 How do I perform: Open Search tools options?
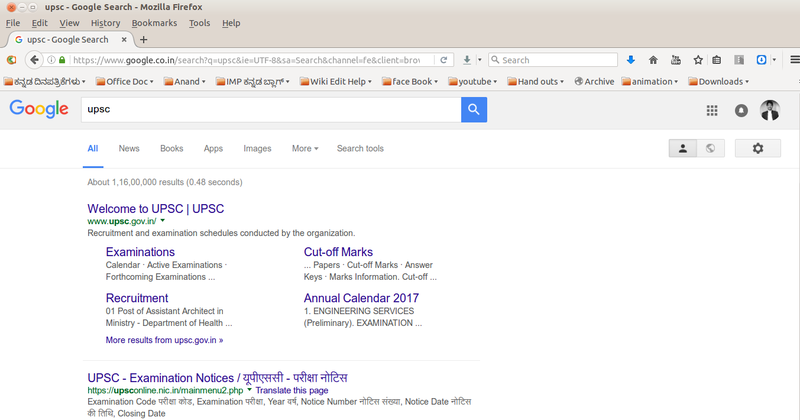(360, 149)
